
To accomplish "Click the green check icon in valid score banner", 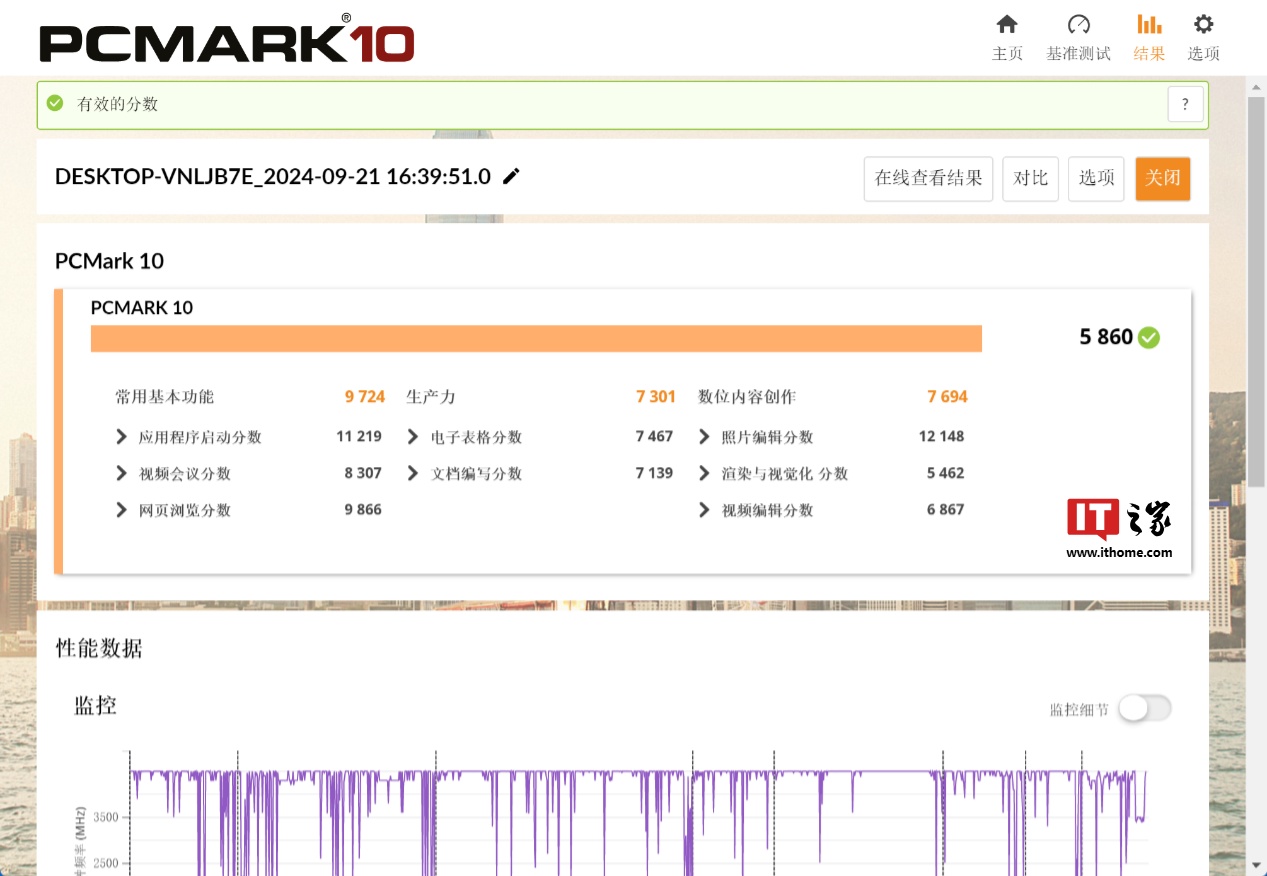I will 55,103.
